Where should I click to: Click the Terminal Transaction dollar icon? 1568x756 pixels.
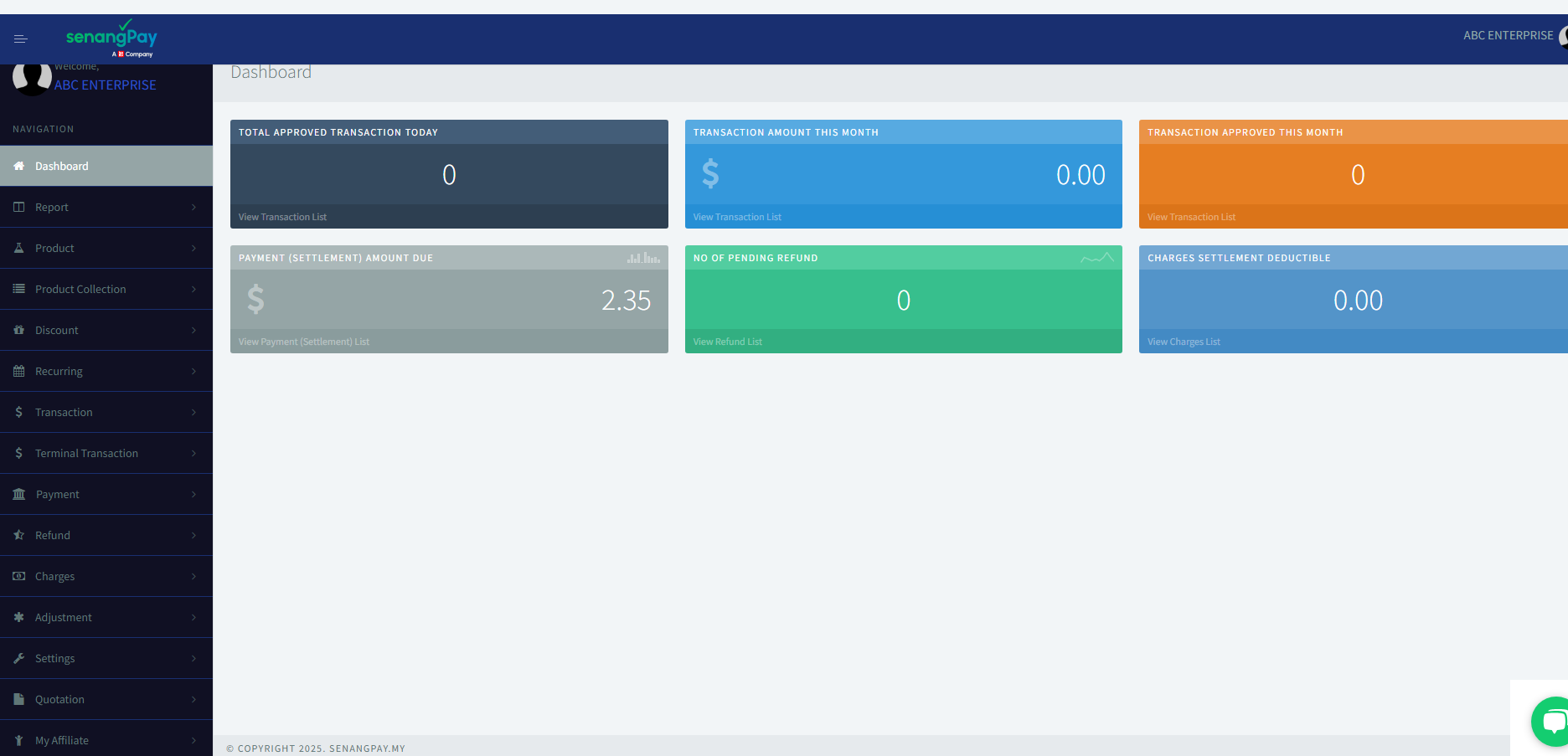[x=18, y=453]
